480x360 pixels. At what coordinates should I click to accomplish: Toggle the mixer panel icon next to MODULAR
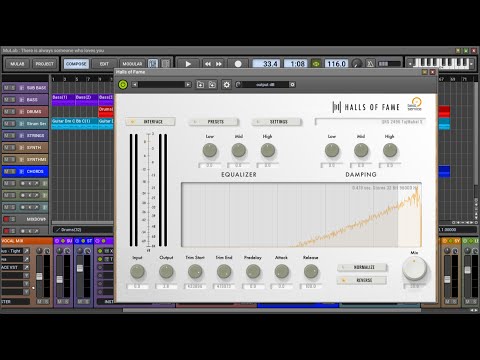pyautogui.click(x=153, y=64)
